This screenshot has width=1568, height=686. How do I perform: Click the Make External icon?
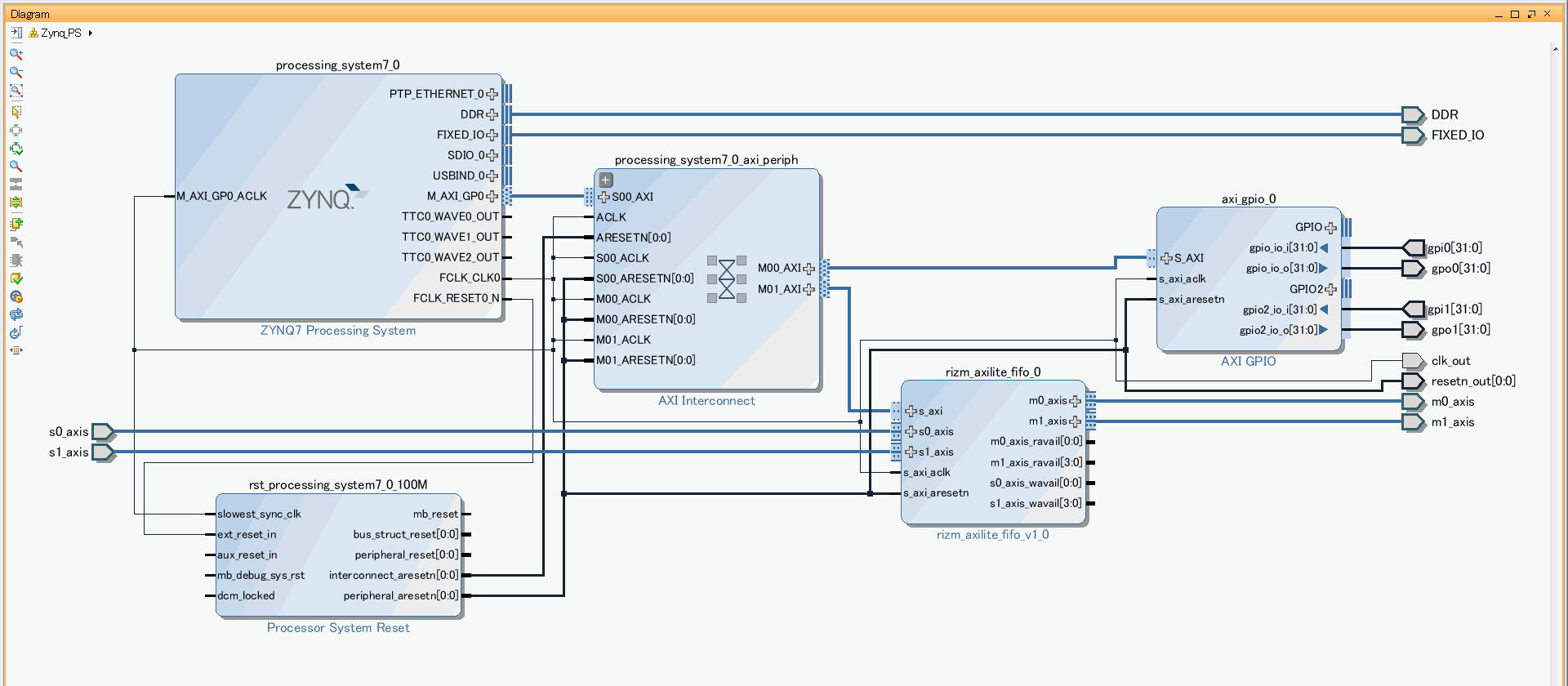[16, 243]
